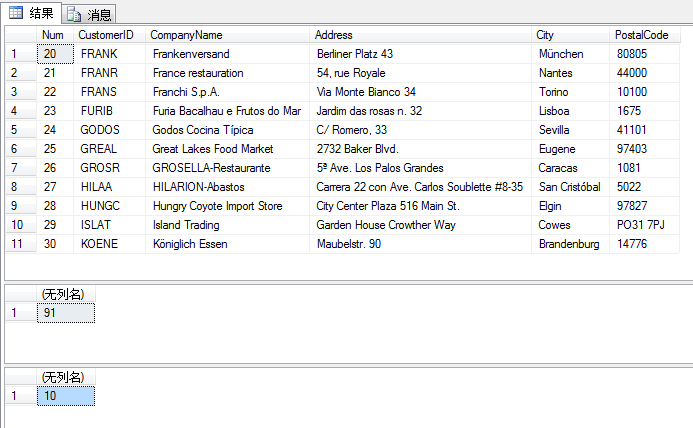The height and width of the screenshot is (428, 693).
Task: Click the Brandenburg city cell
Action: pyautogui.click(x=570, y=244)
